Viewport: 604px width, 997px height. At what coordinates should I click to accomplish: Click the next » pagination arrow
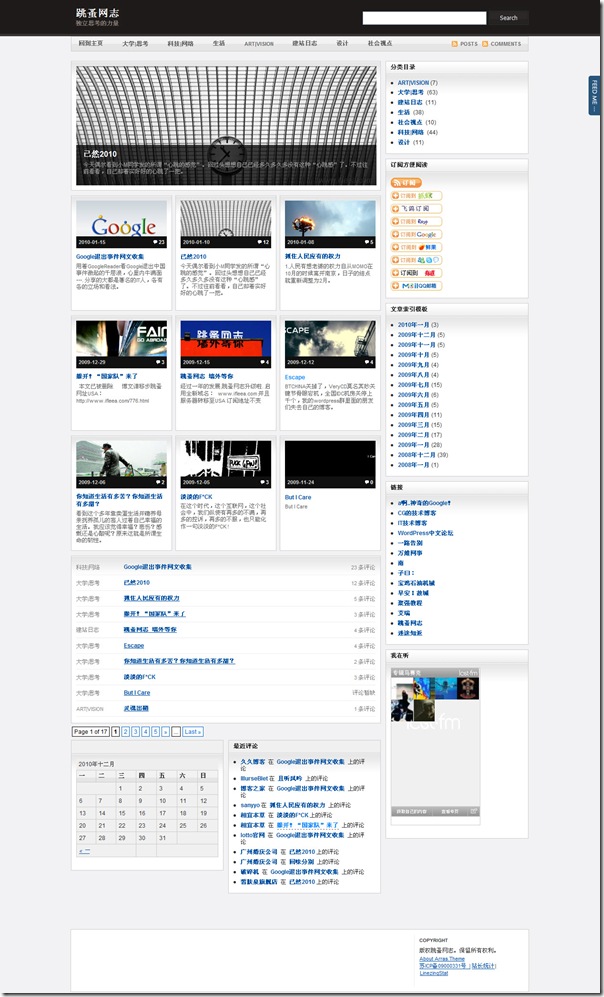click(x=165, y=732)
